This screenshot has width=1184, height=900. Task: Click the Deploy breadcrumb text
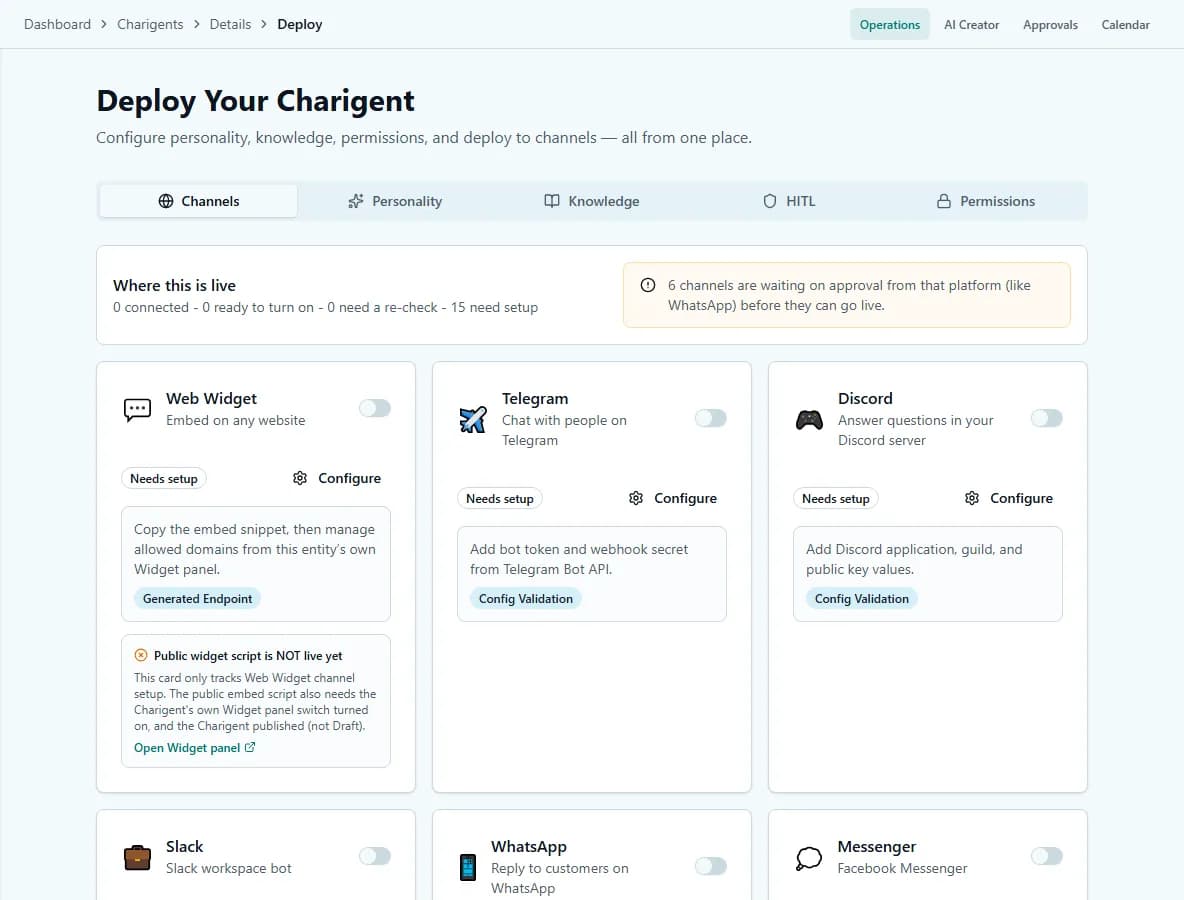pos(300,24)
